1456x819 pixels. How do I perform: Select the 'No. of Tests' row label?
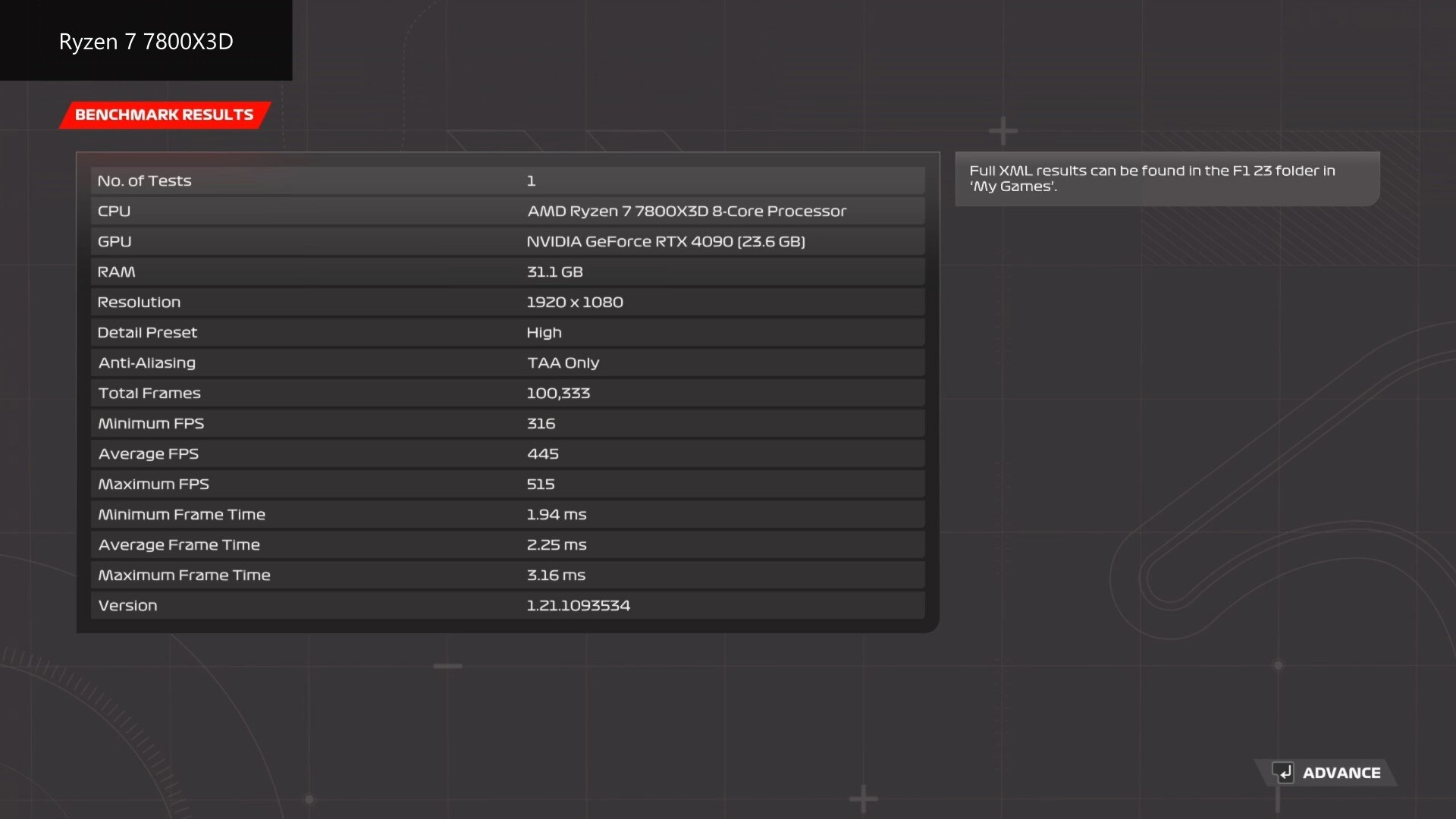[x=144, y=181]
